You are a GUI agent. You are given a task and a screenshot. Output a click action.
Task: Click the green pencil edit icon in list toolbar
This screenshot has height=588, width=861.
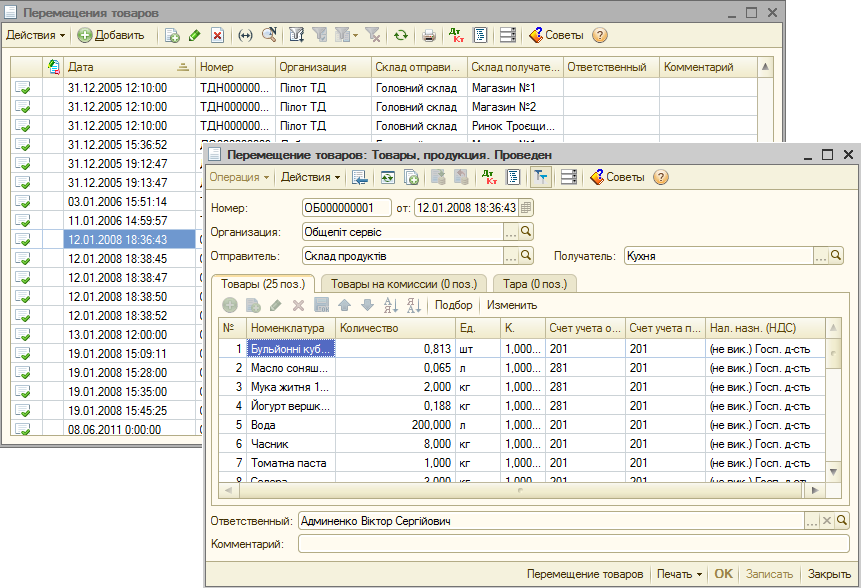194,35
